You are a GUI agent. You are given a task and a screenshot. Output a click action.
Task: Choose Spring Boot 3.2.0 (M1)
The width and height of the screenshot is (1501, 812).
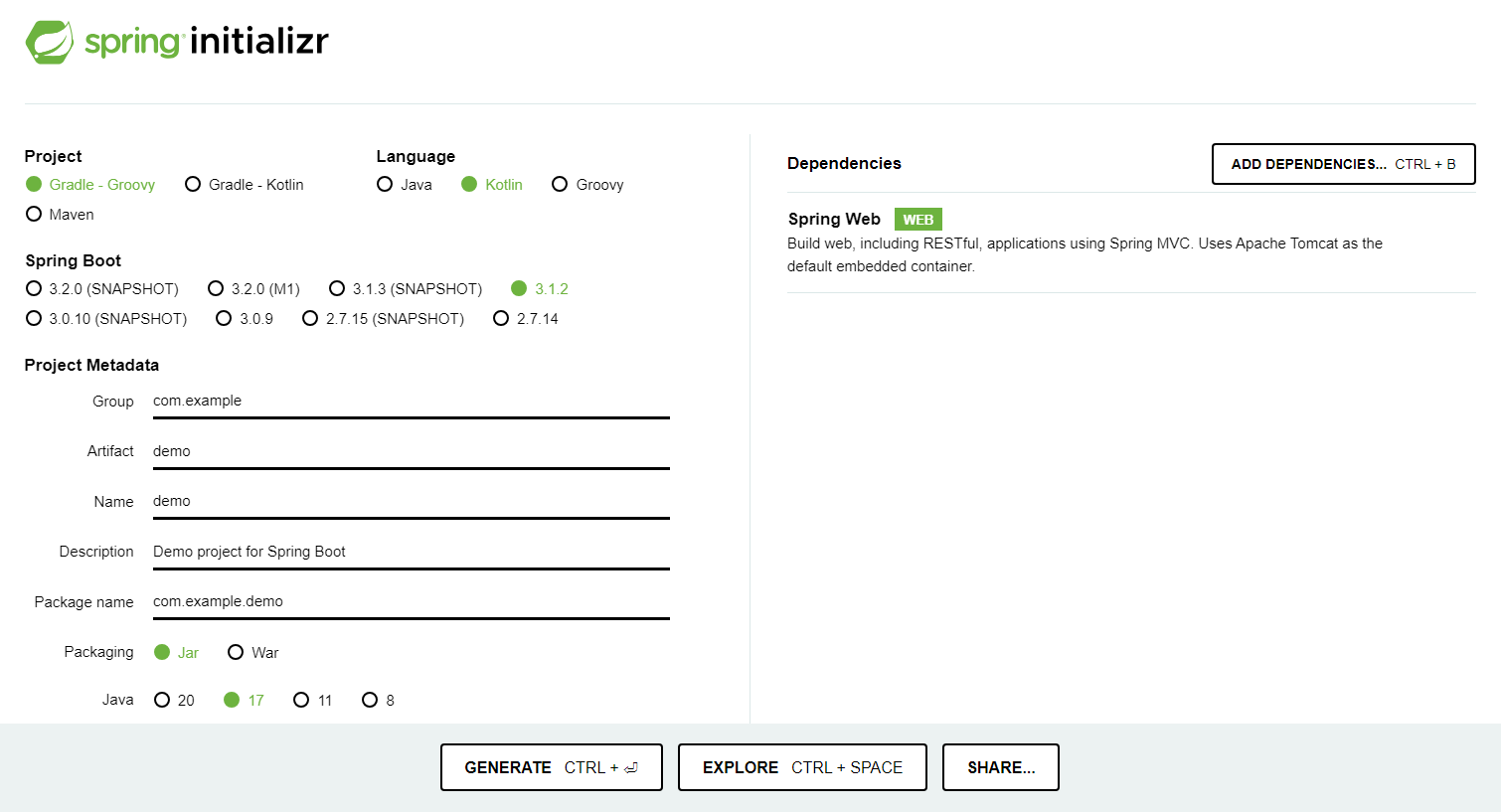pyautogui.click(x=253, y=289)
